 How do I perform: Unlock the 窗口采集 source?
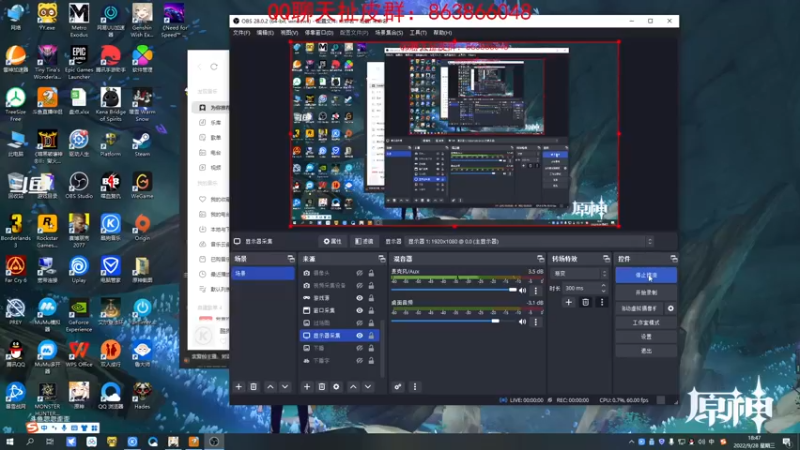click(371, 310)
